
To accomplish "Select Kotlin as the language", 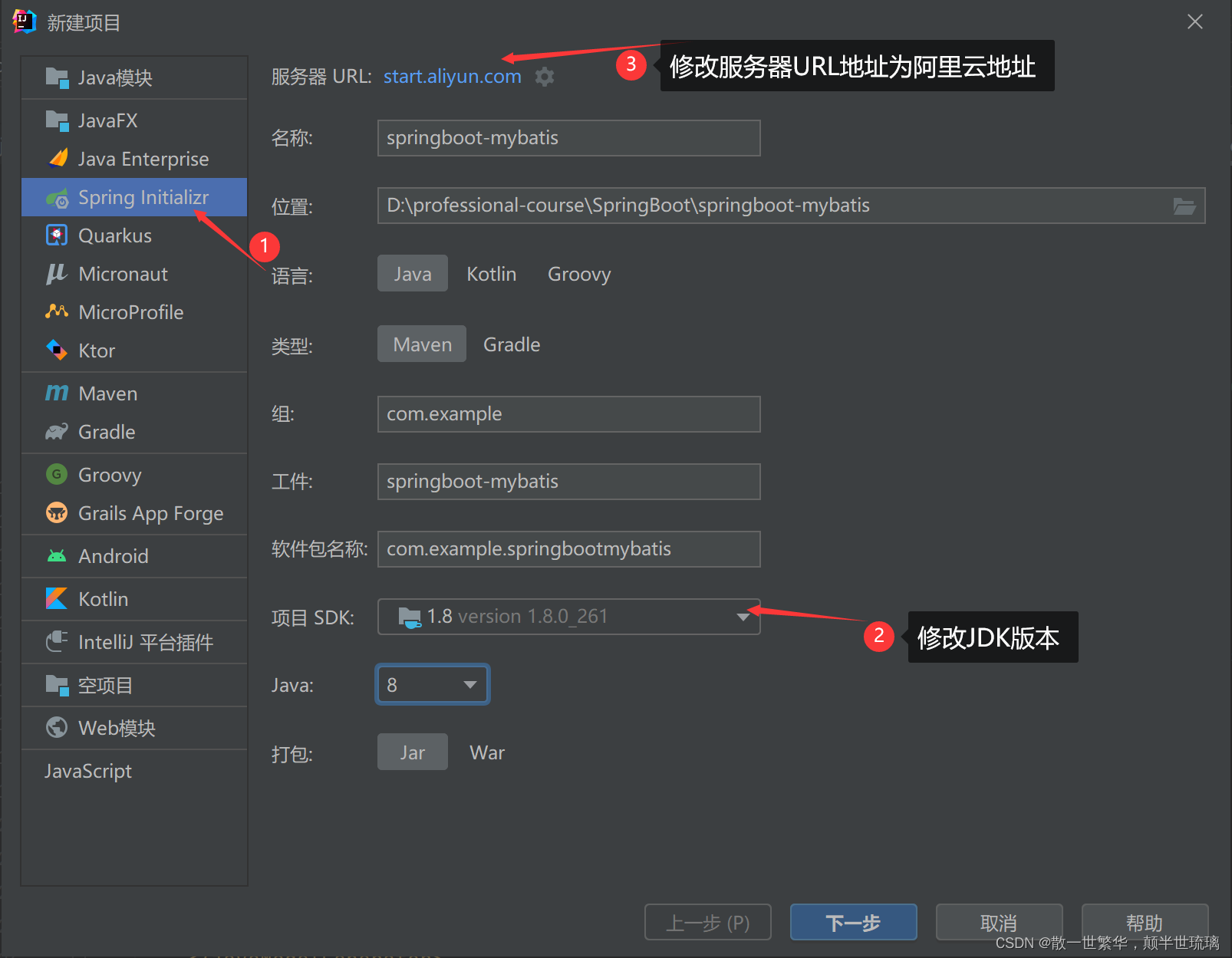I will click(x=491, y=274).
